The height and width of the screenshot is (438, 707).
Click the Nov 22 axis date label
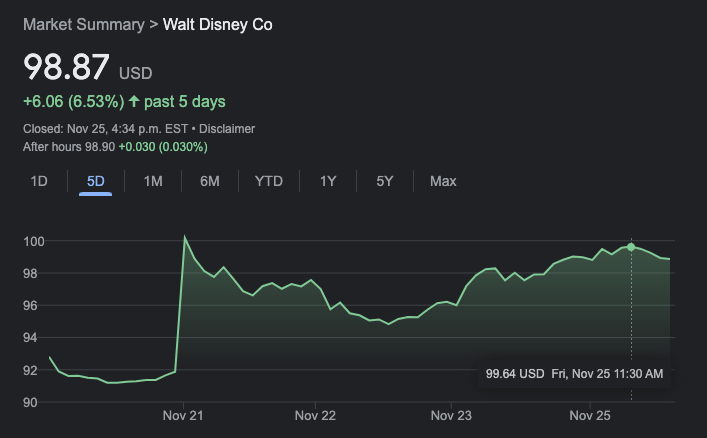[314, 415]
